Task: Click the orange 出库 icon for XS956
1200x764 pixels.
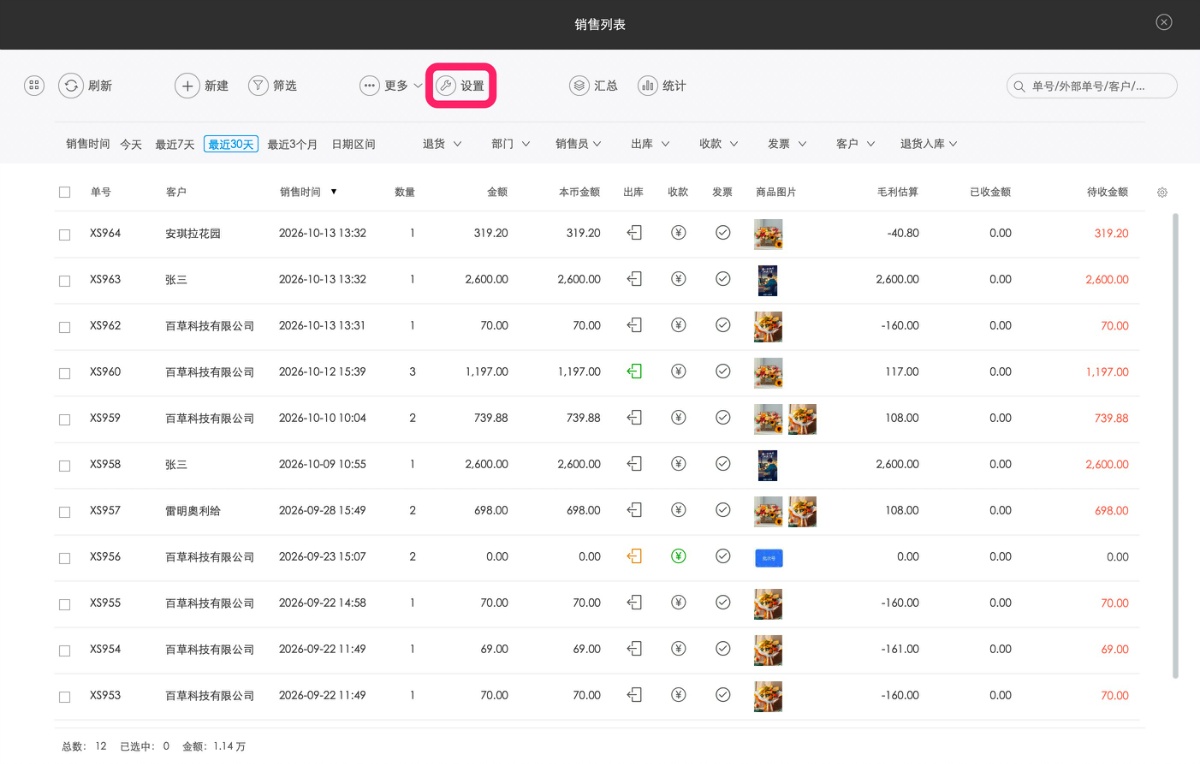Action: 634,556
